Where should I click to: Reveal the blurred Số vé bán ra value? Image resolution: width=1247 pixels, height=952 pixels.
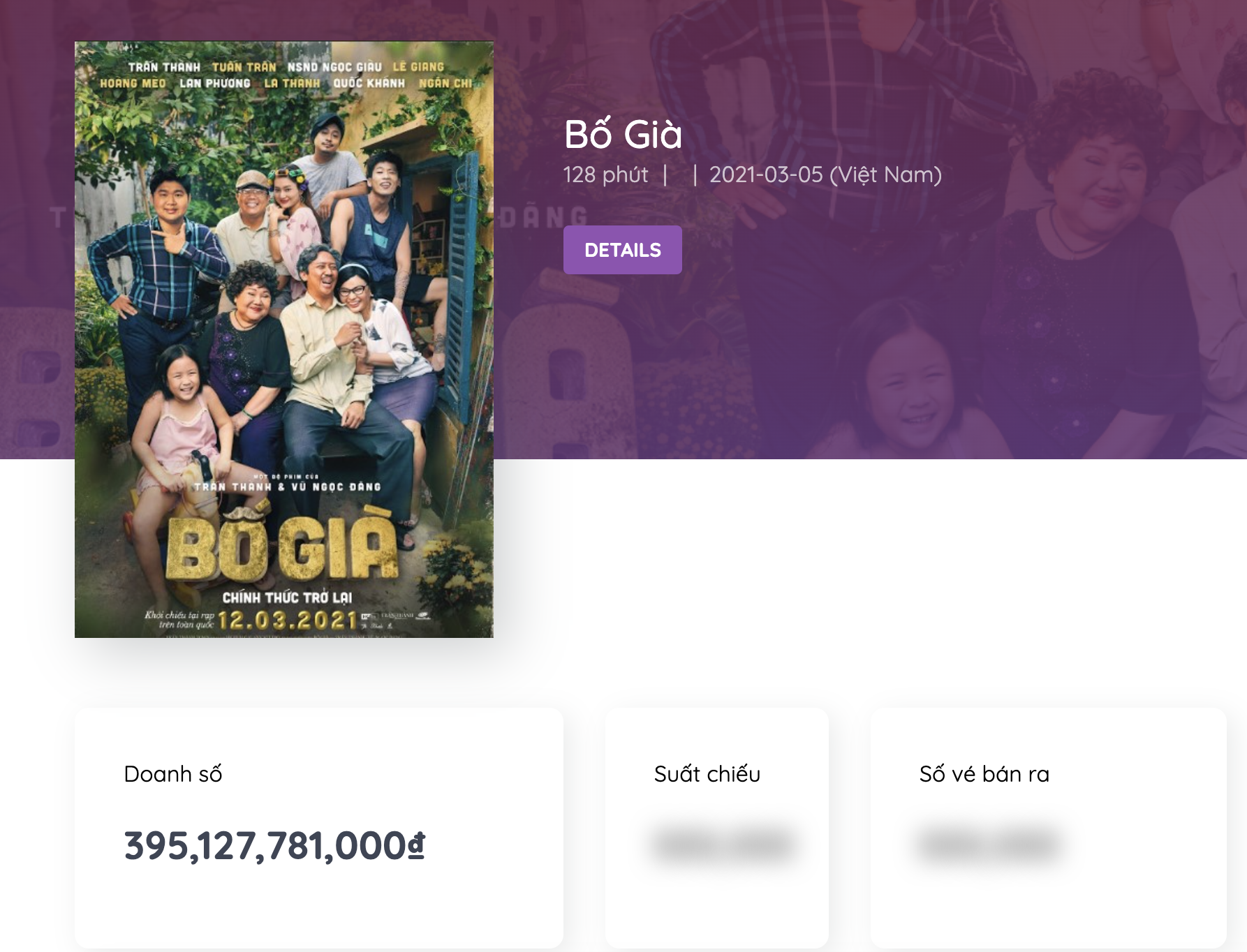[987, 845]
